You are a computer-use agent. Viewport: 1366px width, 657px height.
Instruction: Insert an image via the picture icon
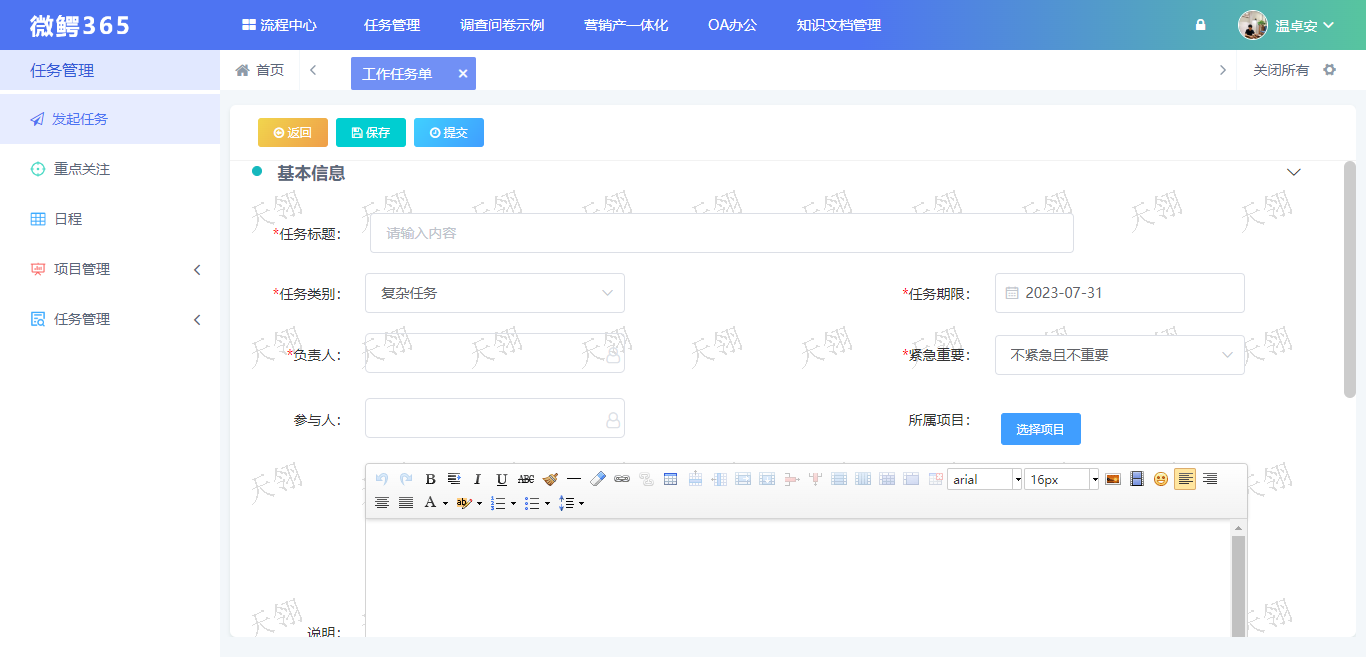pos(1113,478)
